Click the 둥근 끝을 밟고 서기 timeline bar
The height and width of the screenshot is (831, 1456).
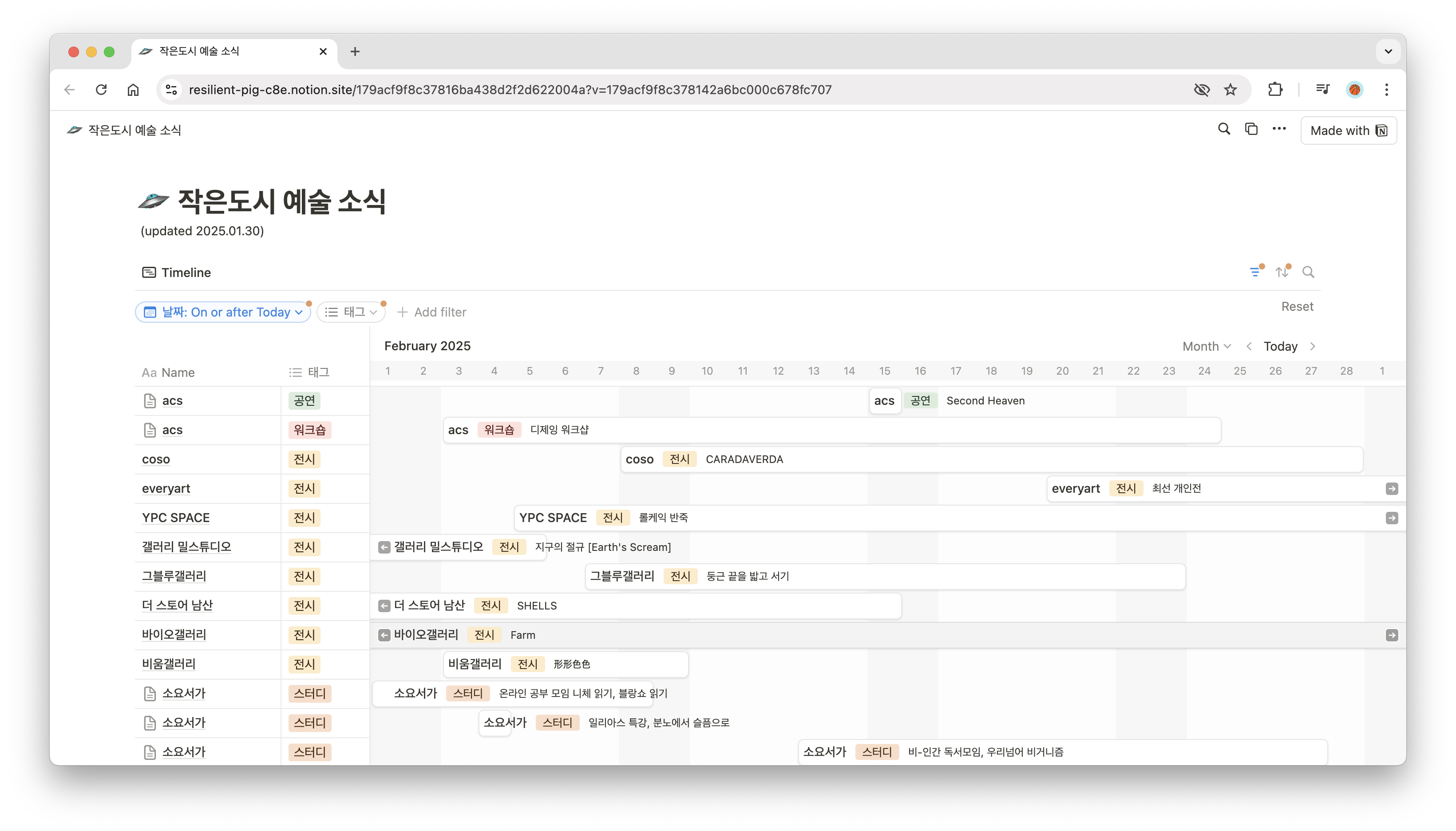[x=885, y=576]
